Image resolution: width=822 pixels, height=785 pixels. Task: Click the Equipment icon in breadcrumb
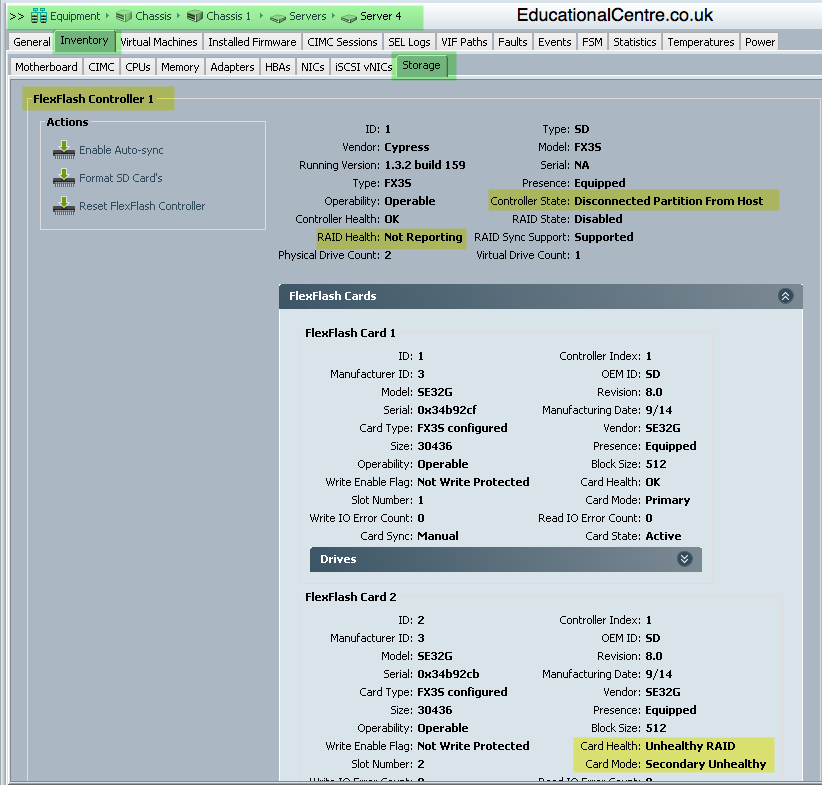click(38, 16)
